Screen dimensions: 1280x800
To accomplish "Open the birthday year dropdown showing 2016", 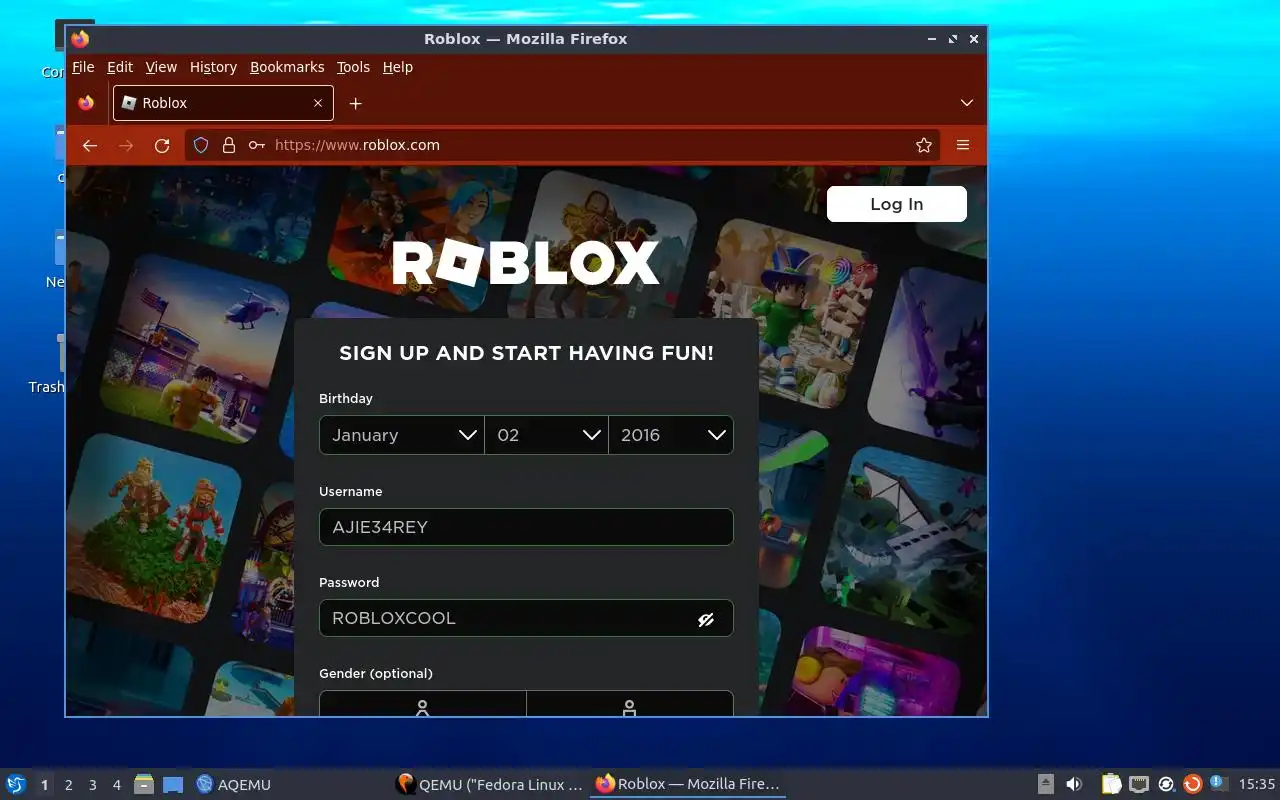I will (x=671, y=435).
